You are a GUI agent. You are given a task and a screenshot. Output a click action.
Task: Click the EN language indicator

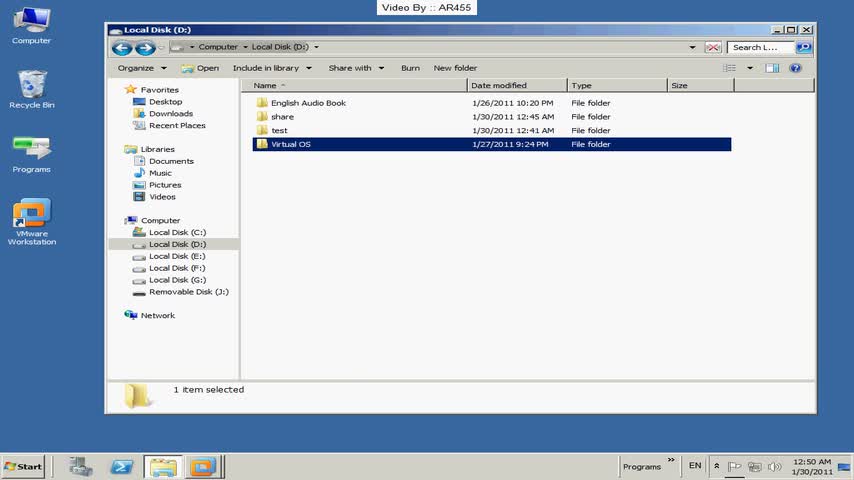tap(695, 466)
